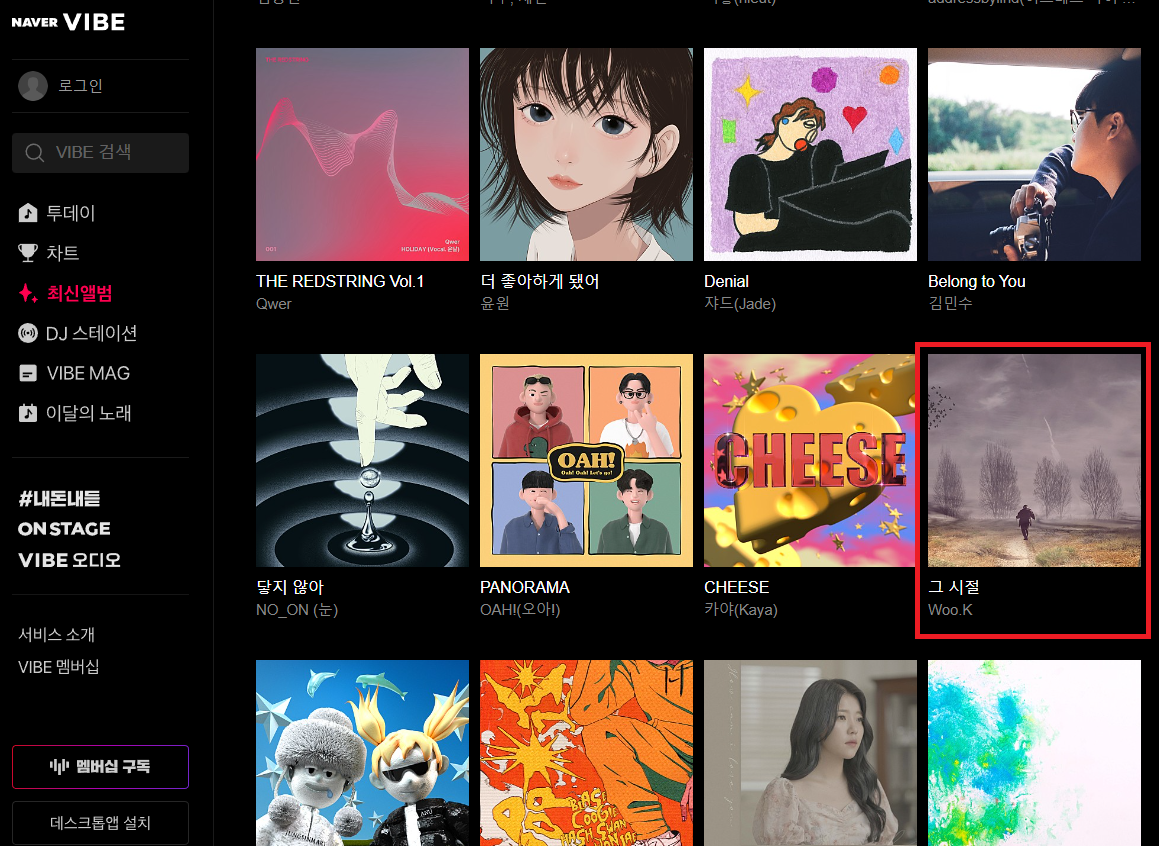Viewport: 1159px width, 846px height.
Task: Select the 최신앨범 sparkle icon
Action: pos(28,293)
